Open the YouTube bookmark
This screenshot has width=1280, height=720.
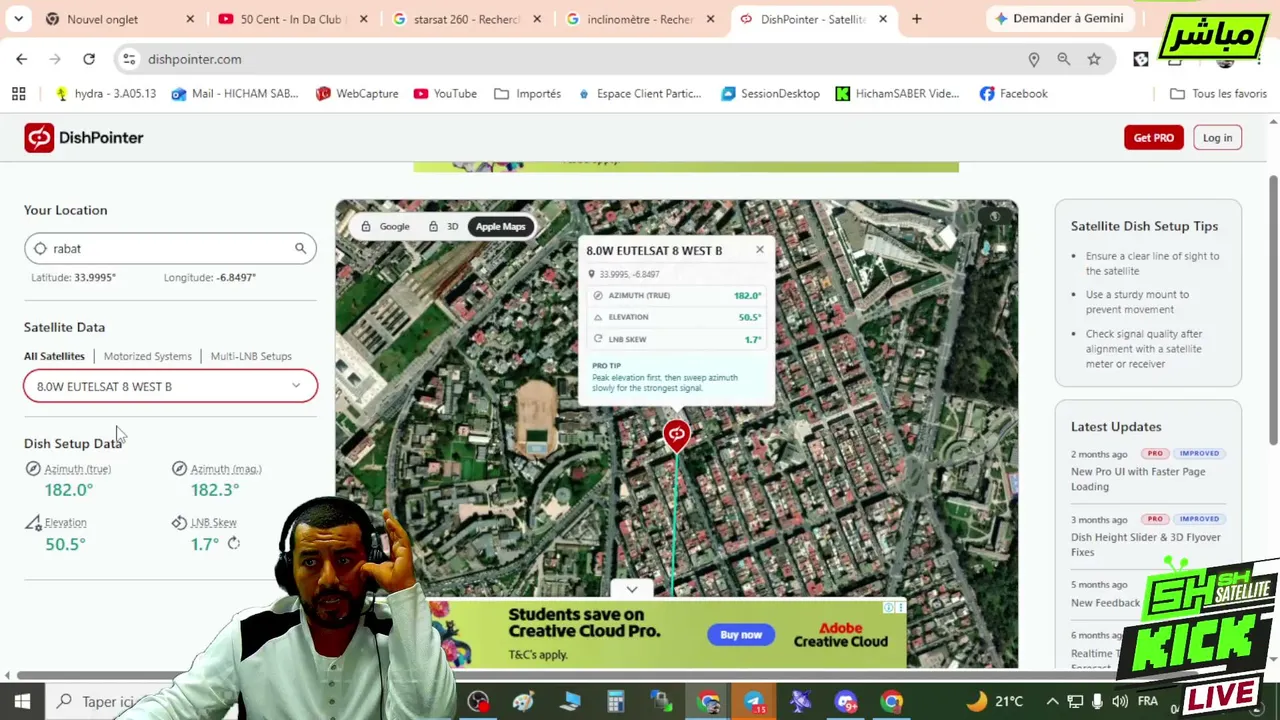coord(445,93)
